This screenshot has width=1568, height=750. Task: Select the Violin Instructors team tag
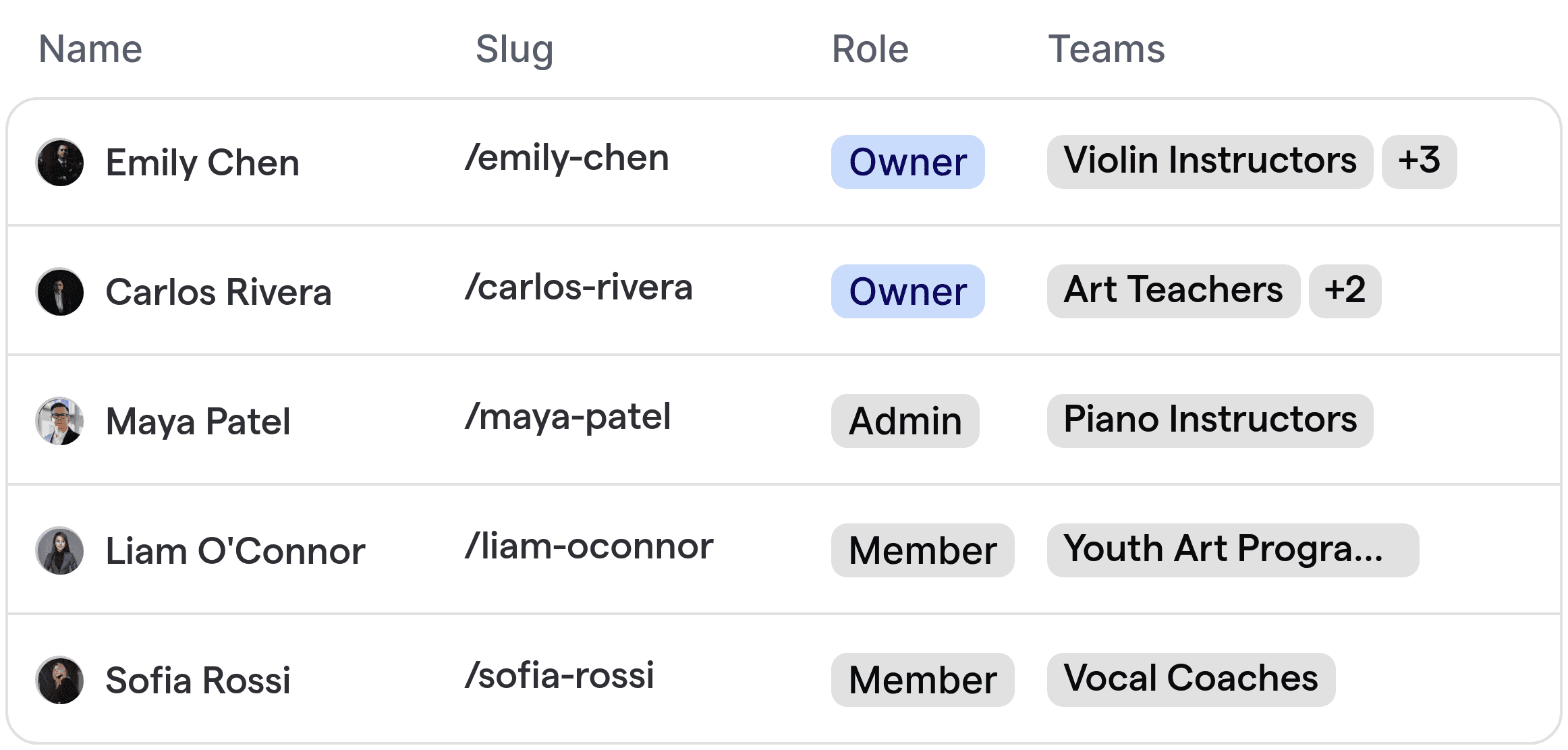pyautogui.click(x=1209, y=162)
